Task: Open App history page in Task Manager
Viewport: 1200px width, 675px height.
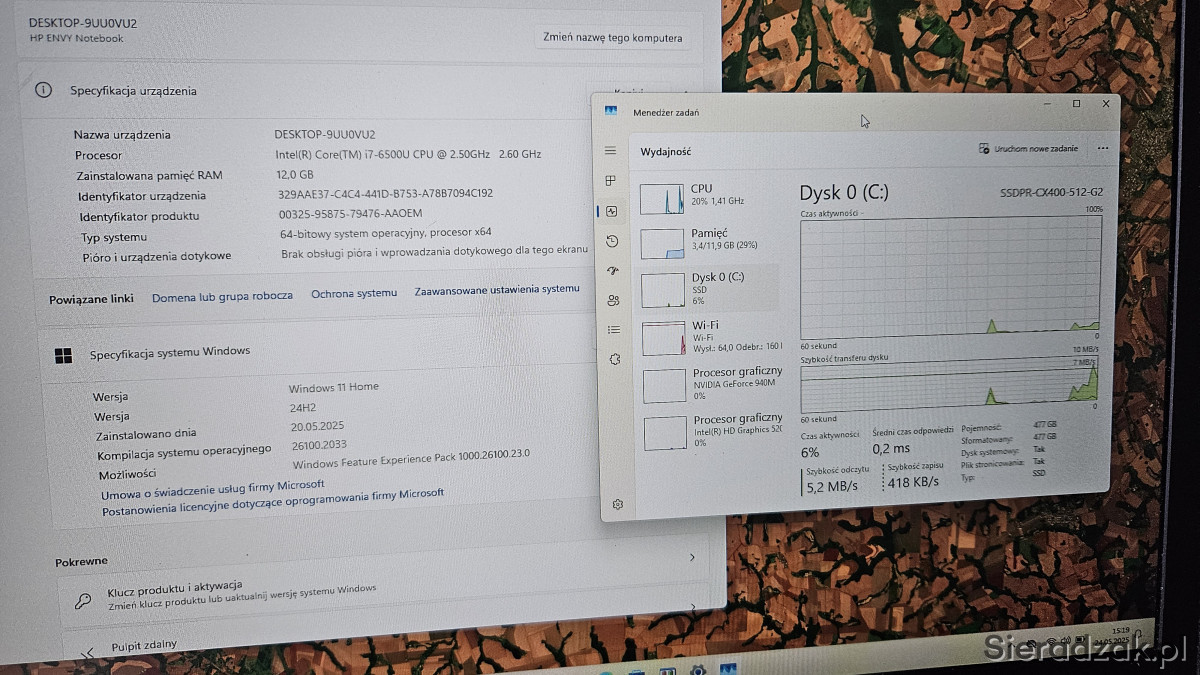Action: click(612, 241)
